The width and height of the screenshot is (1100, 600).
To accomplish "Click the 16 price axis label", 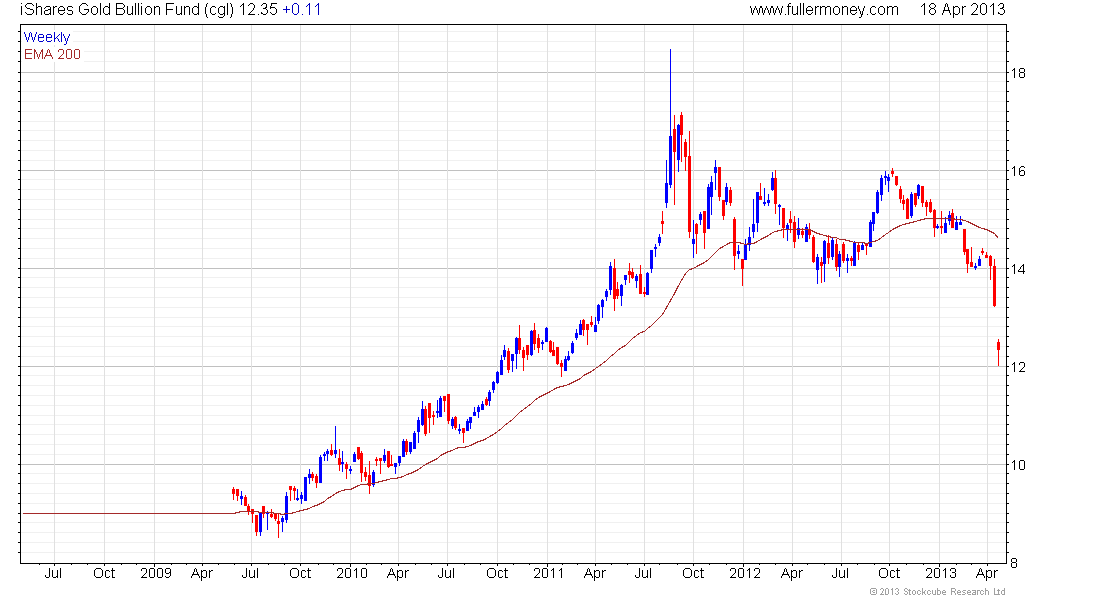I will (1018, 171).
